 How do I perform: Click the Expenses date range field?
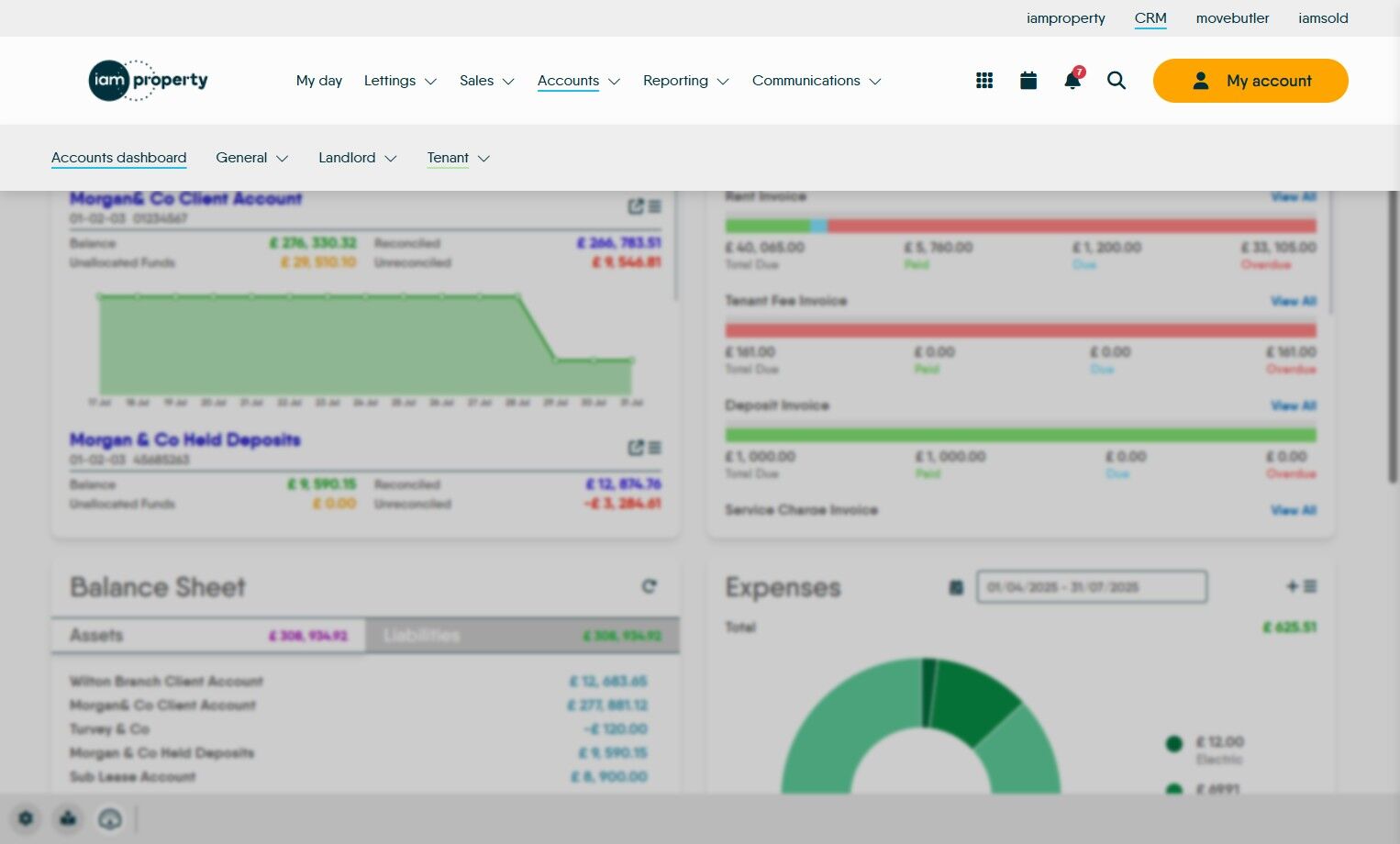(1092, 587)
